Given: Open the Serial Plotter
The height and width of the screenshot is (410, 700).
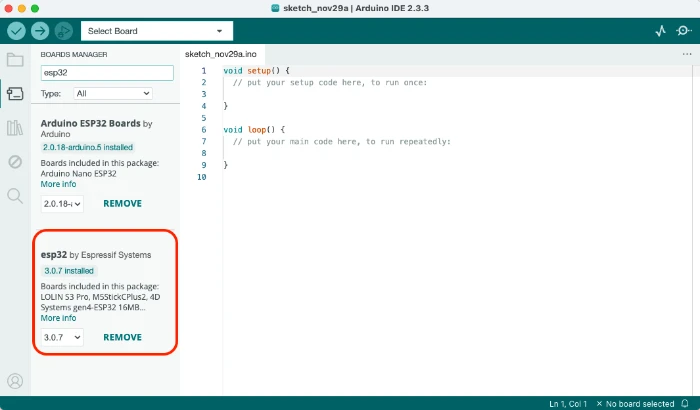Looking at the screenshot, I should (x=660, y=31).
